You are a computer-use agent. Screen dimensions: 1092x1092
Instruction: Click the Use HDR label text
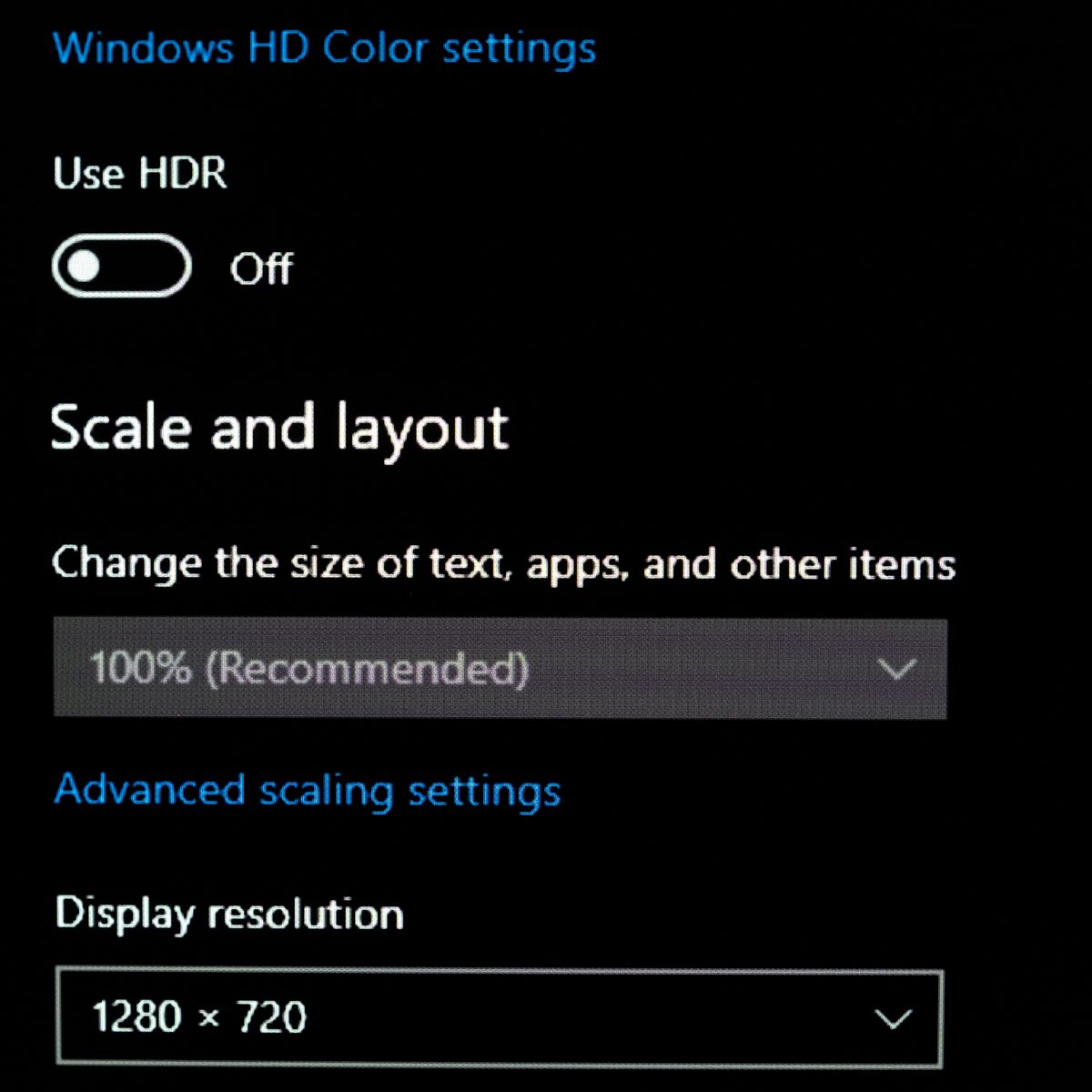click(x=140, y=173)
